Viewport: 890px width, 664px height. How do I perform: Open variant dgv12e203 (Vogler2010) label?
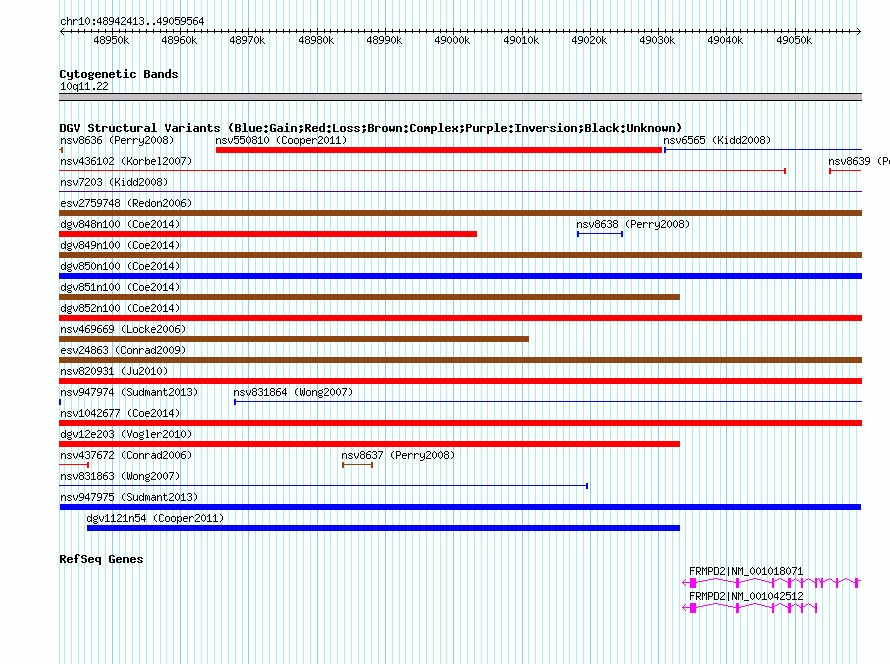[126, 434]
